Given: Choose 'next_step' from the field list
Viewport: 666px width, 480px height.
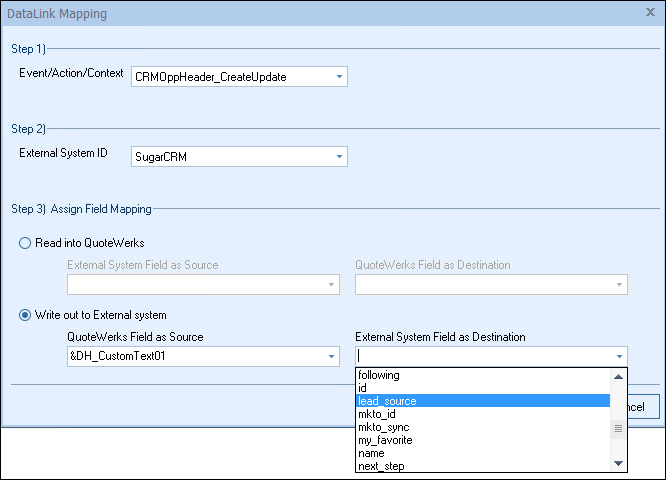Looking at the screenshot, I should pyautogui.click(x=381, y=466).
